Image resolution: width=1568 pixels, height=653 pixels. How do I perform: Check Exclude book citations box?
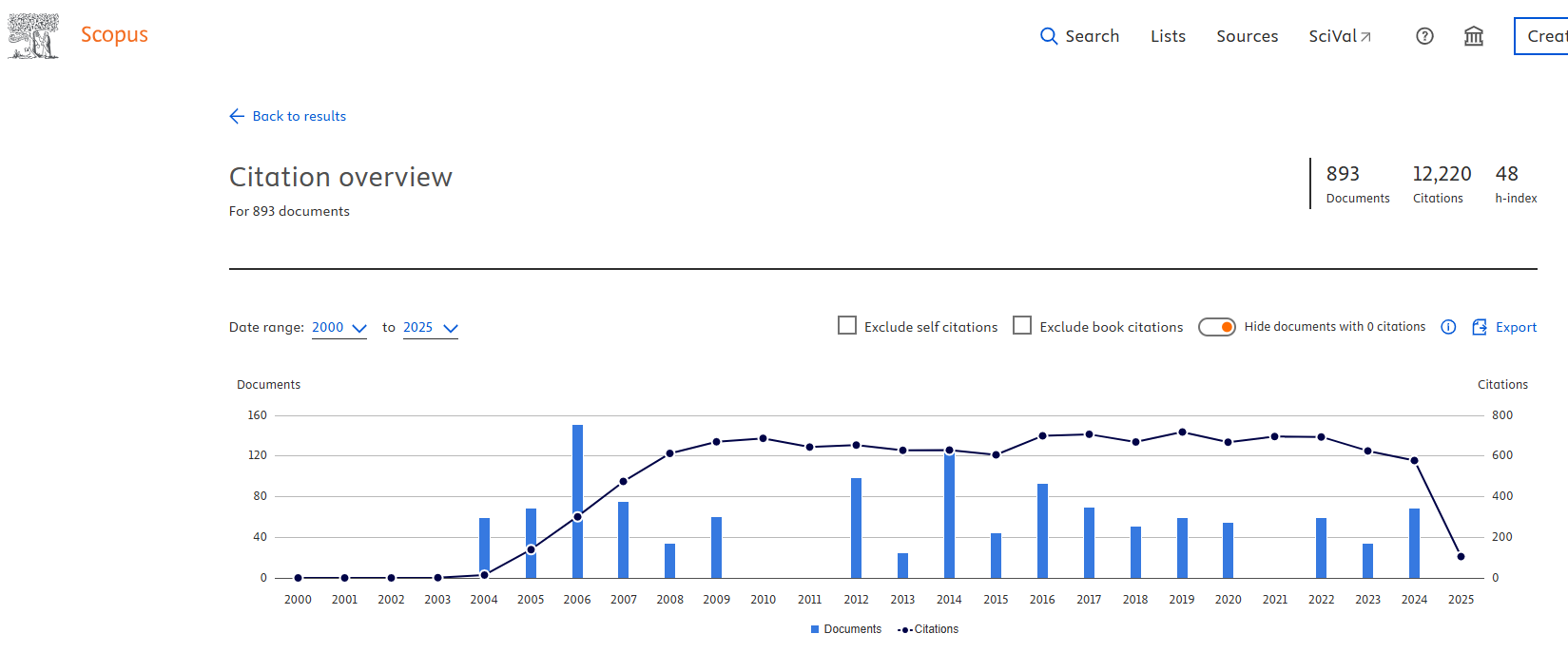pyautogui.click(x=1022, y=326)
